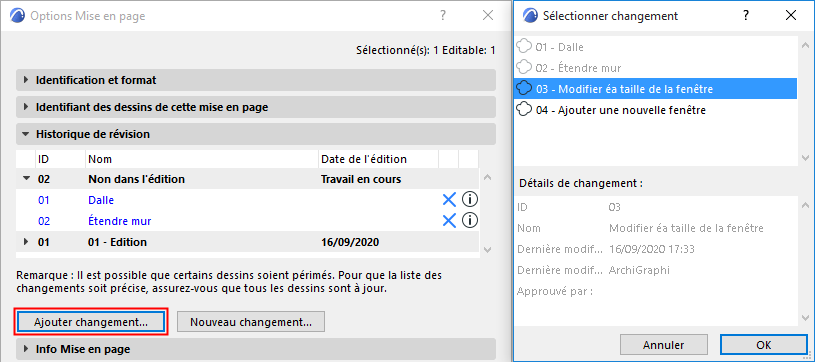Remove the Étendre mur change via X
This screenshot has height=362, width=815.
click(x=449, y=221)
